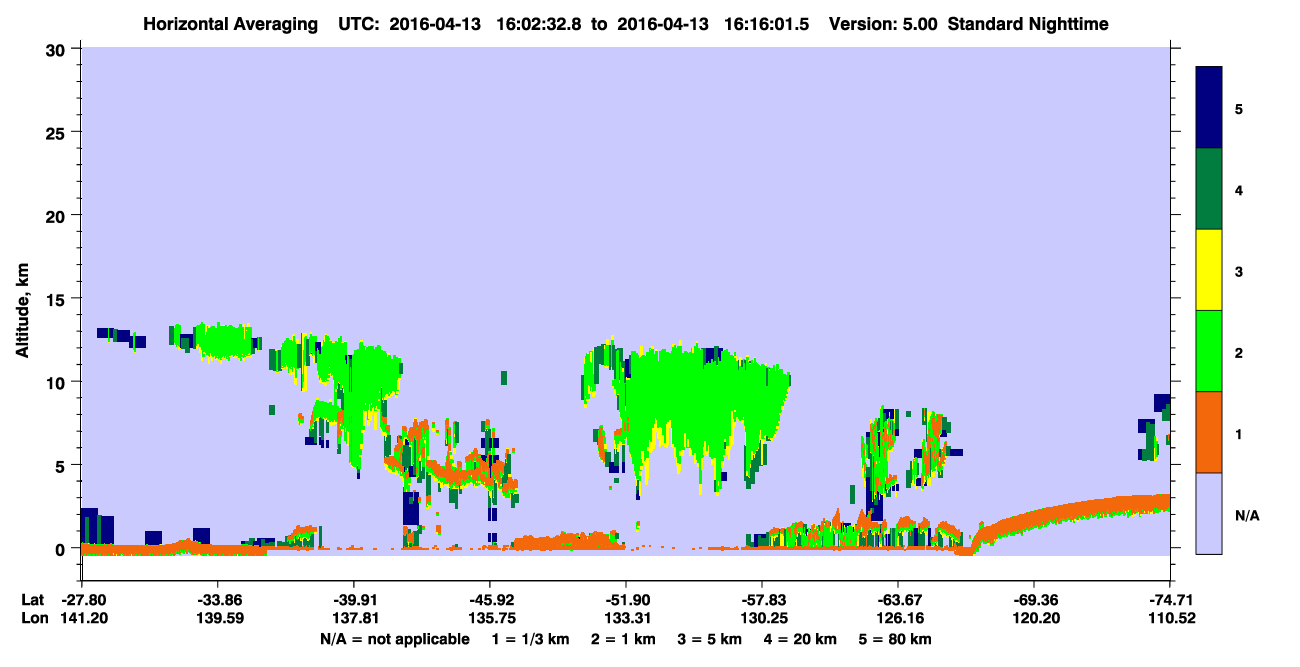Click the Altitude, km axis title
The width and height of the screenshot is (1300, 667).
tap(22, 302)
